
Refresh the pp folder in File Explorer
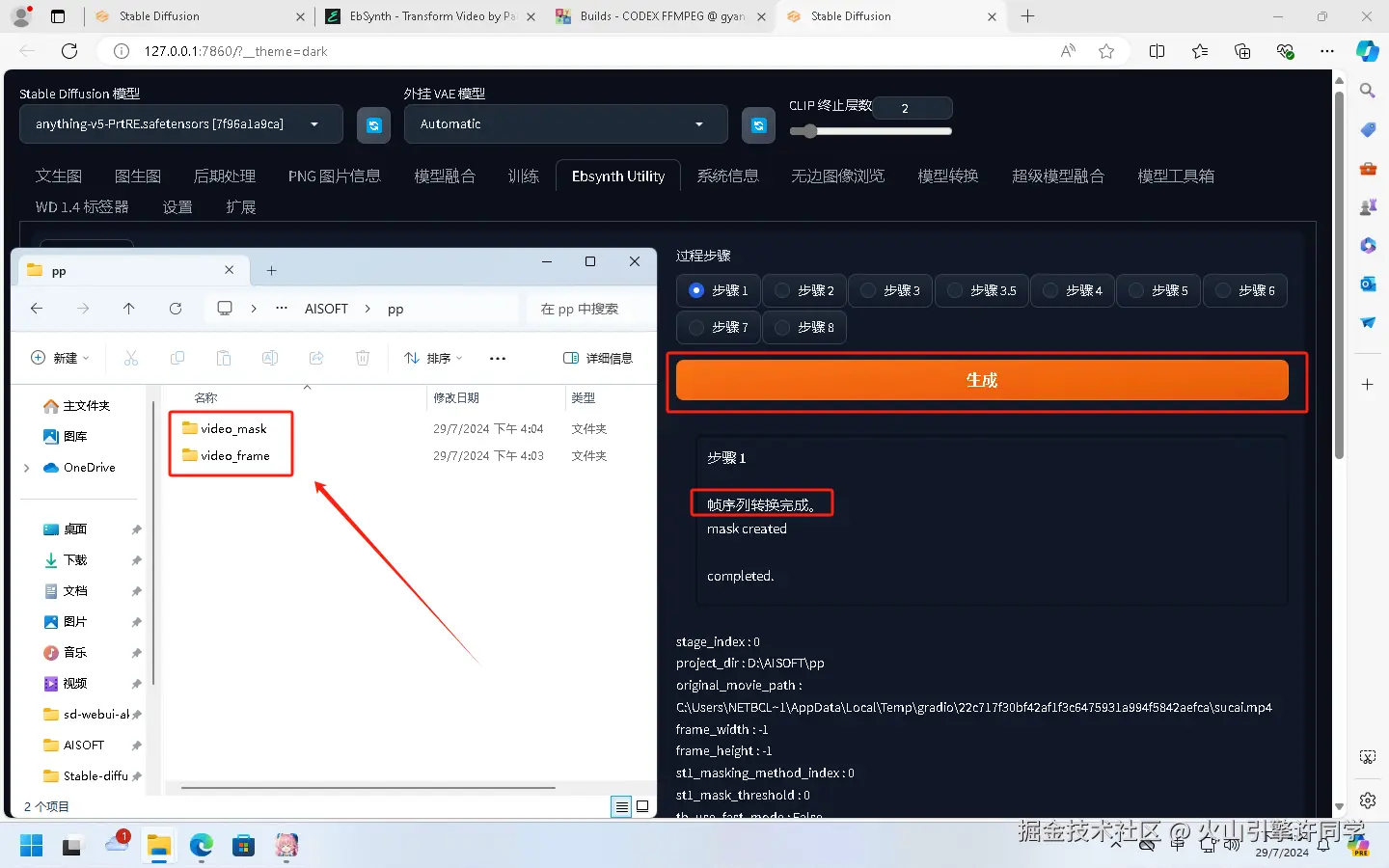tap(176, 309)
